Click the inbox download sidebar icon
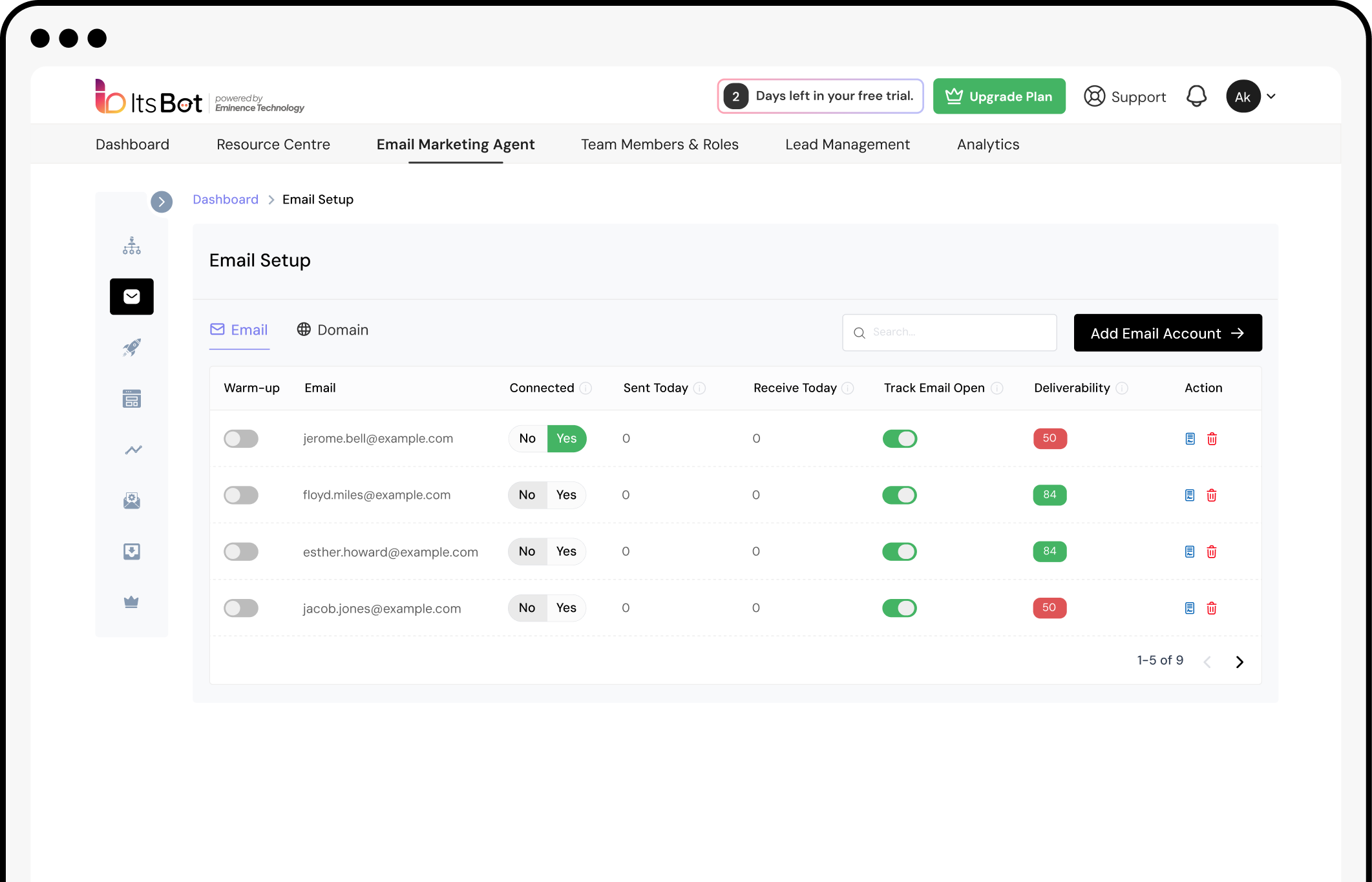Viewport: 1372px width, 882px height. (132, 551)
